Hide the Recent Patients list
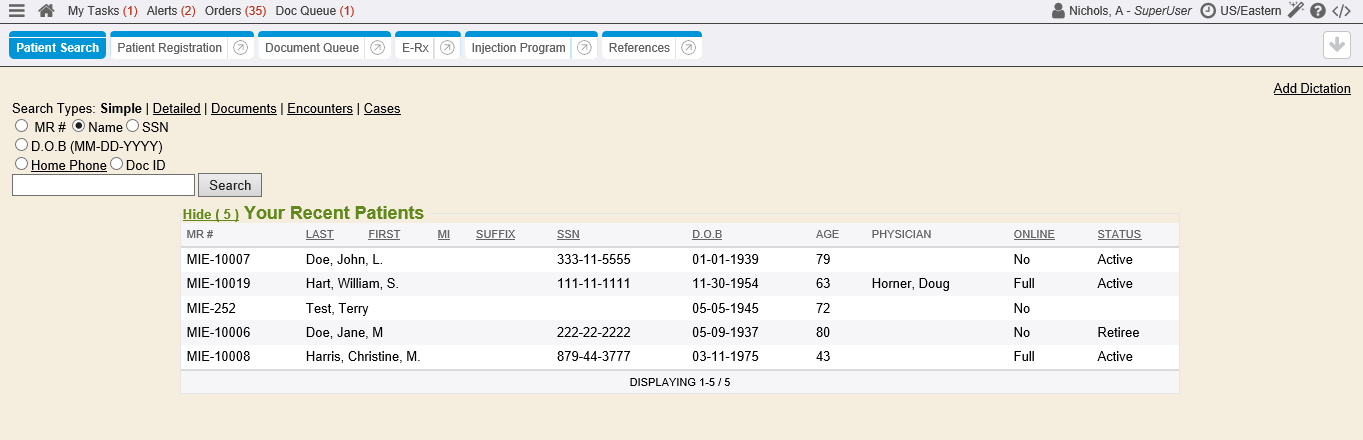This screenshot has height=440, width=1363. click(x=210, y=214)
